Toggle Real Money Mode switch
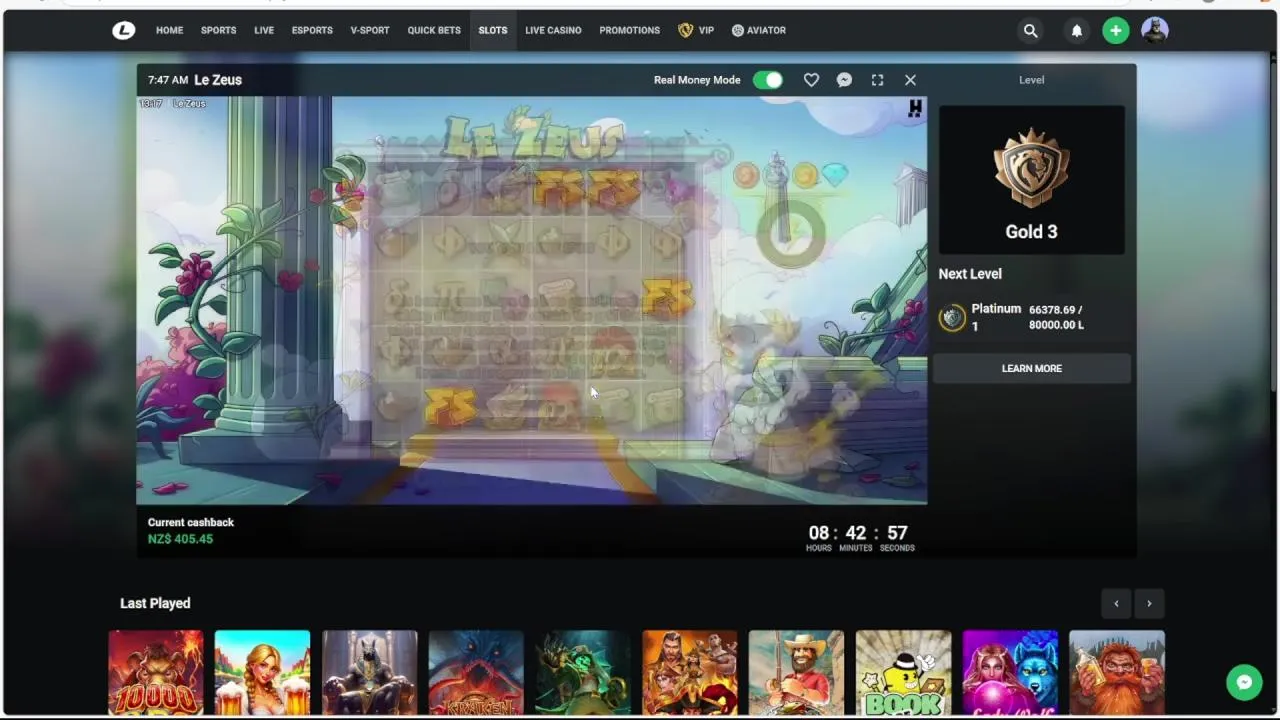This screenshot has height=720, width=1280. coord(768,80)
